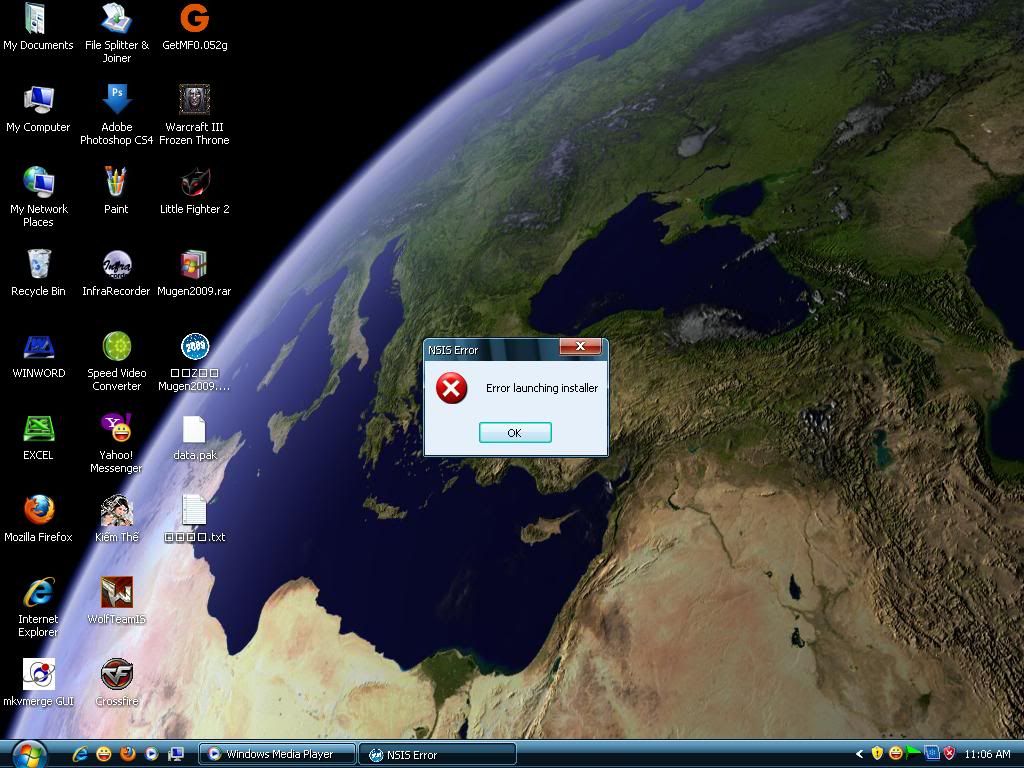Select the File Splitter & Joiner icon
This screenshot has width=1024, height=768.
pyautogui.click(x=116, y=33)
